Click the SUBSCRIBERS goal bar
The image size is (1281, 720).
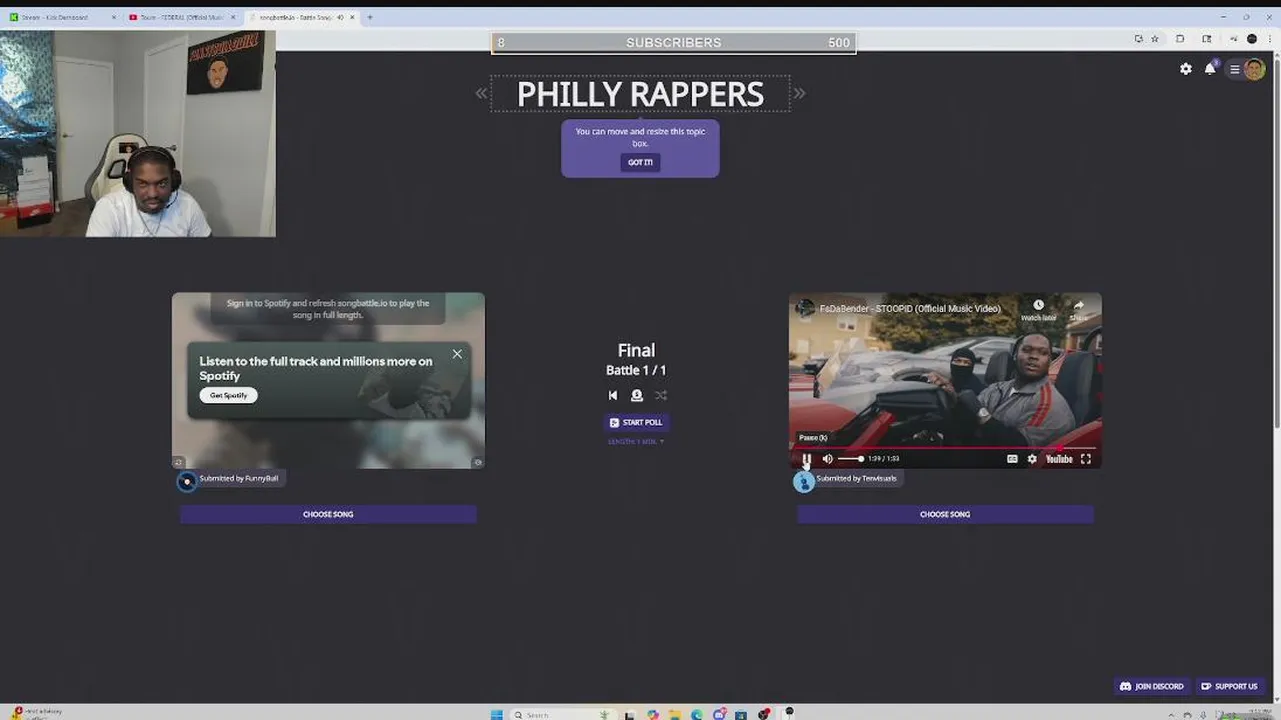click(673, 42)
